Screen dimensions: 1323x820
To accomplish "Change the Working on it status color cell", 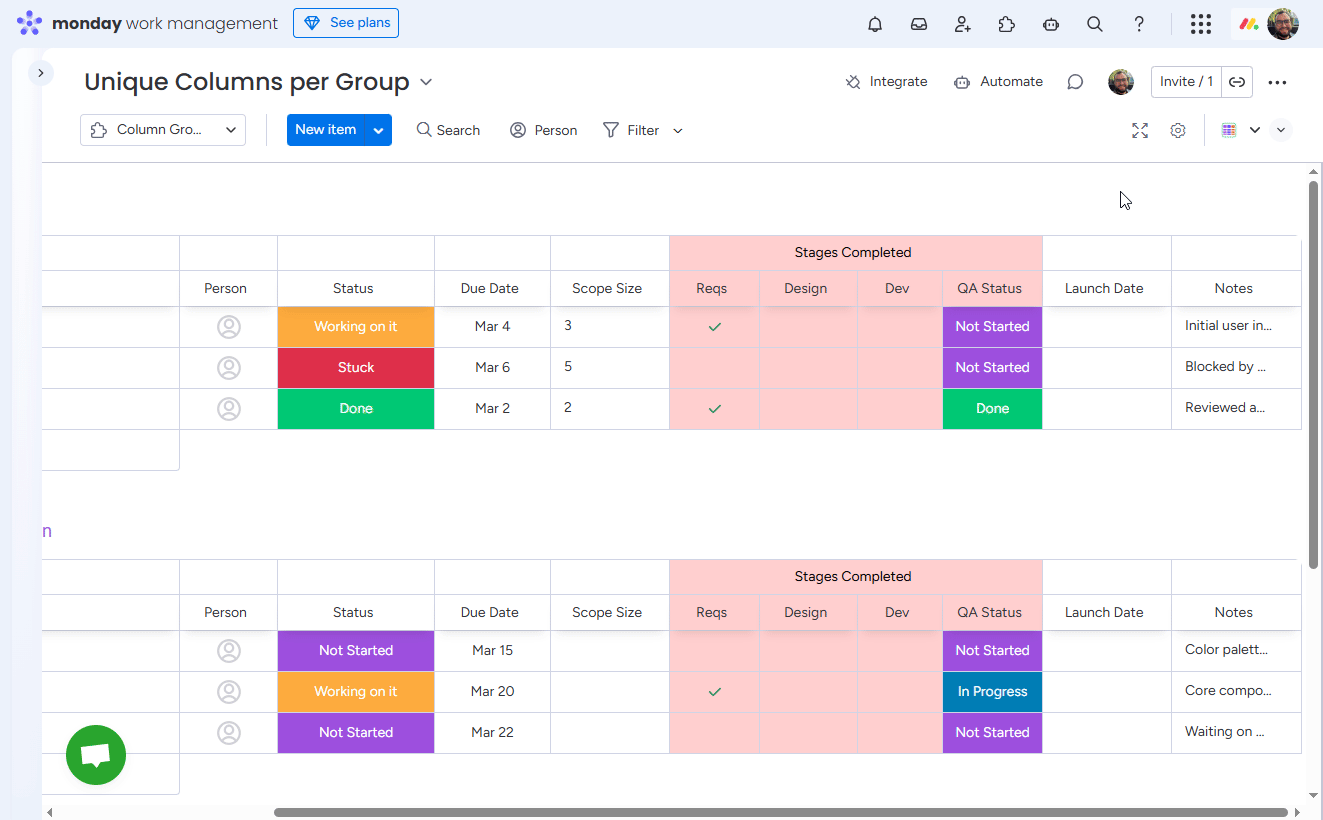I will coord(355,326).
